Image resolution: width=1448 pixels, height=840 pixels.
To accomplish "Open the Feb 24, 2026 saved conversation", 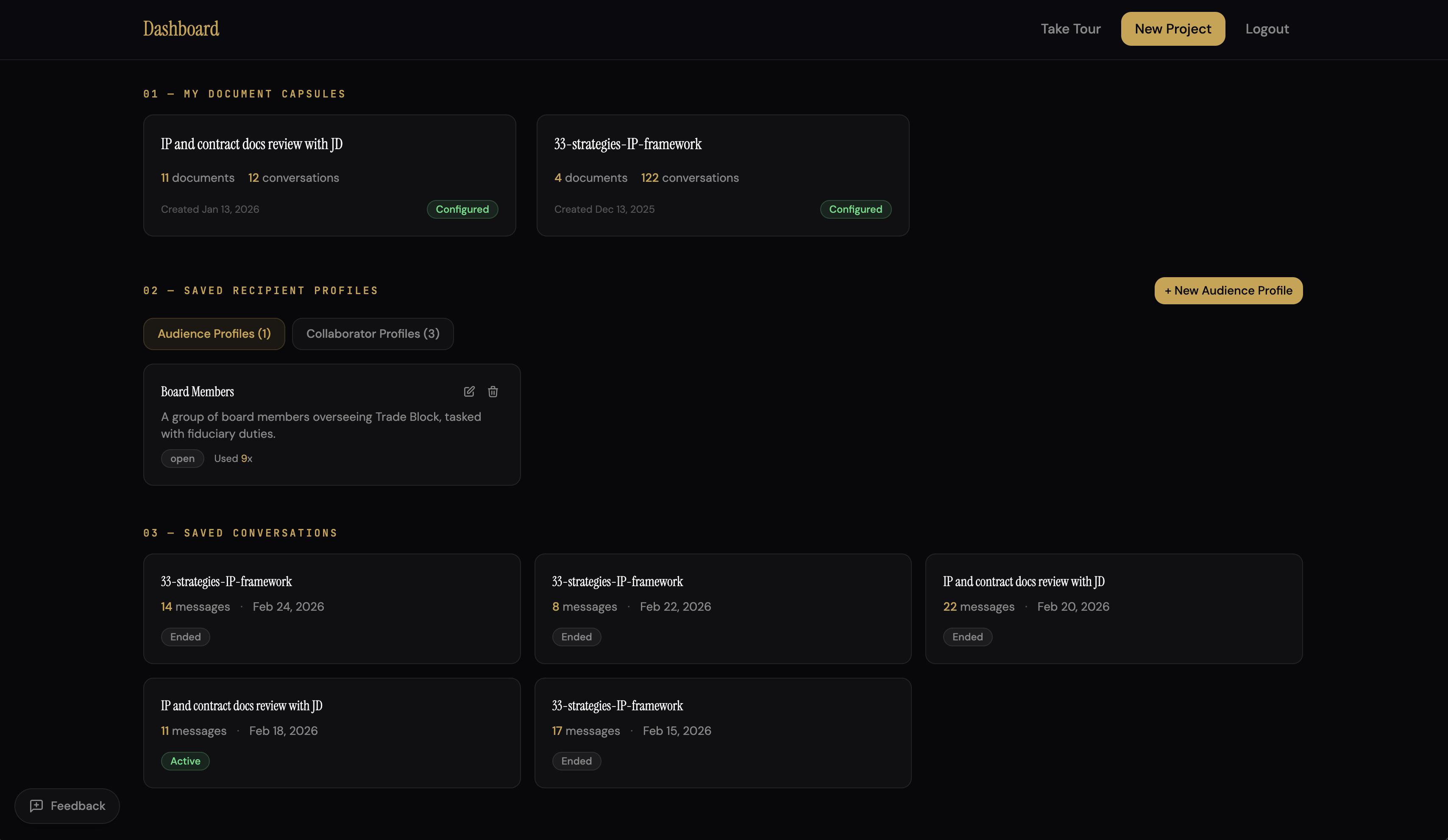I will [332, 609].
